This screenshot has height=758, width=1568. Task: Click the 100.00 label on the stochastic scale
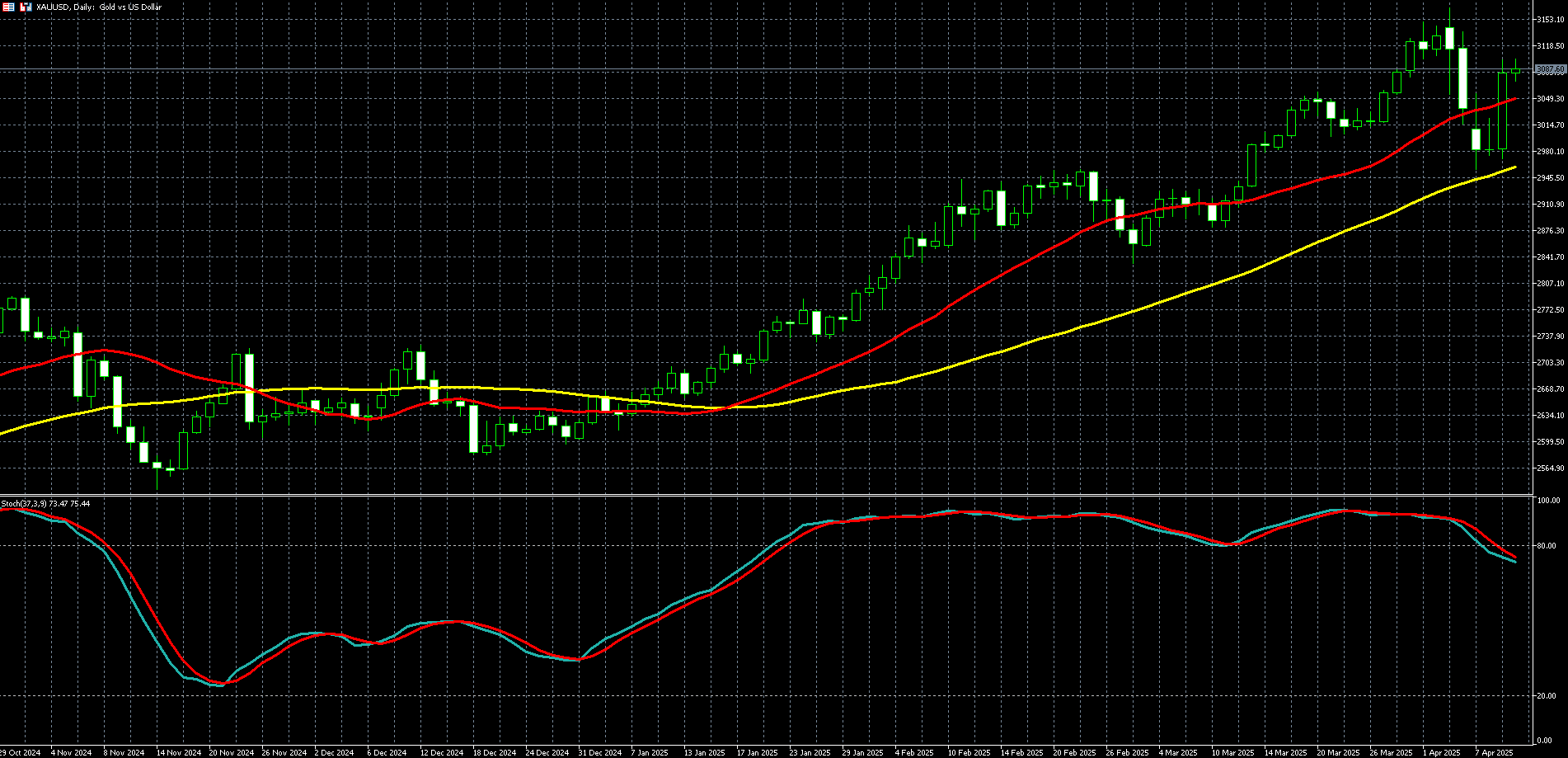(1547, 501)
